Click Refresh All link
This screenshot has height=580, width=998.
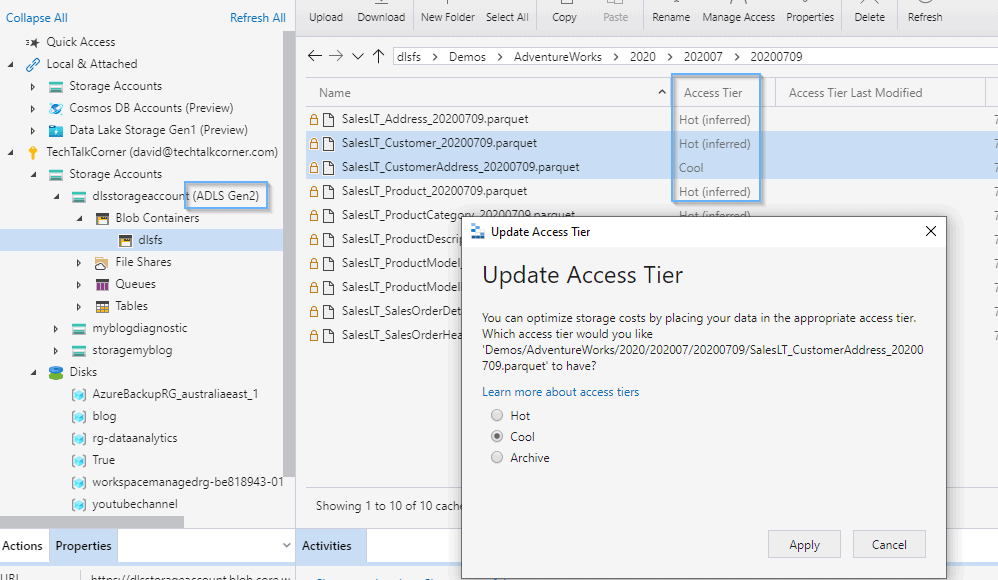pyautogui.click(x=258, y=18)
